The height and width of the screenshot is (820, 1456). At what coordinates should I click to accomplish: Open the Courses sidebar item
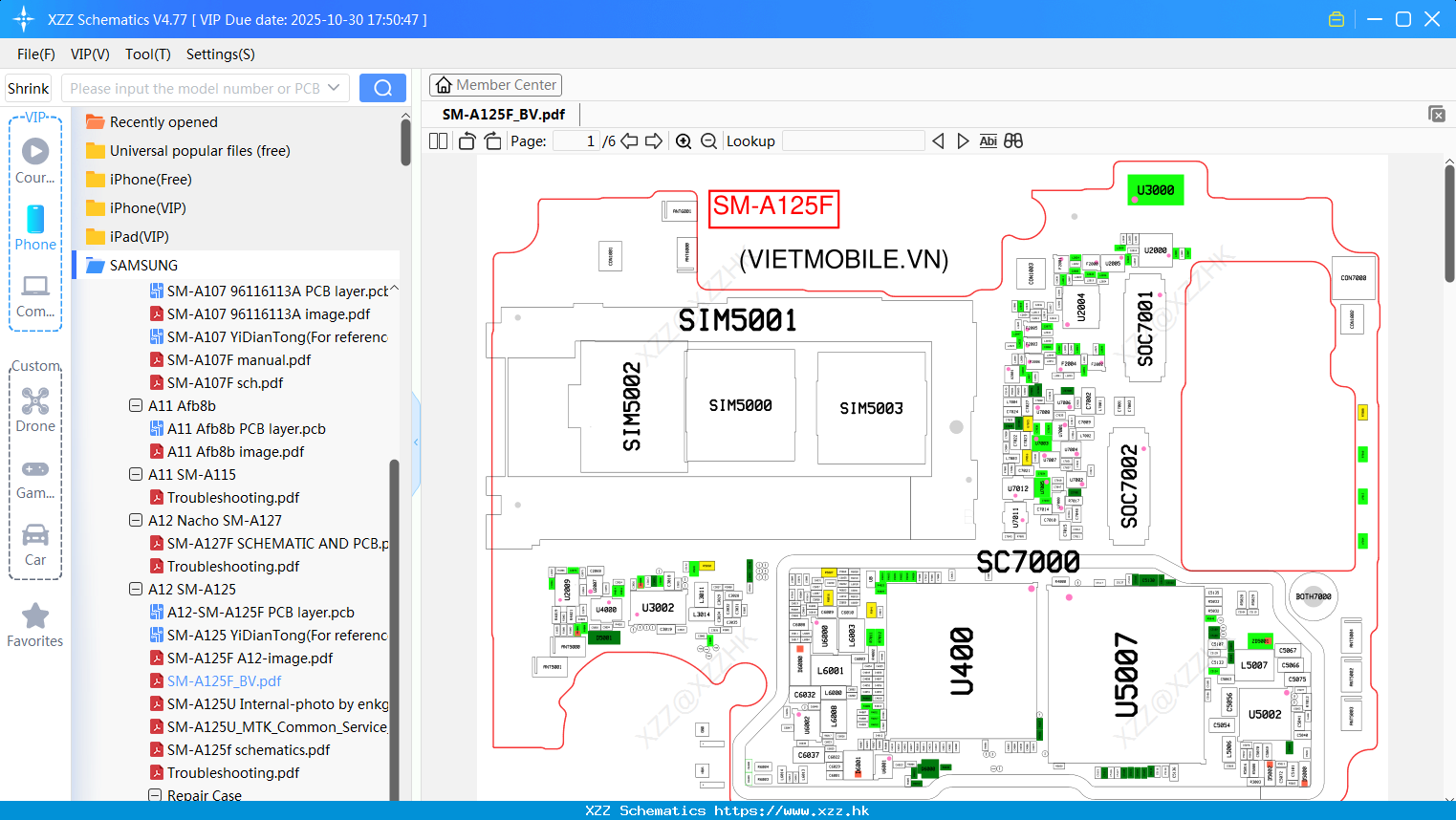(35, 160)
